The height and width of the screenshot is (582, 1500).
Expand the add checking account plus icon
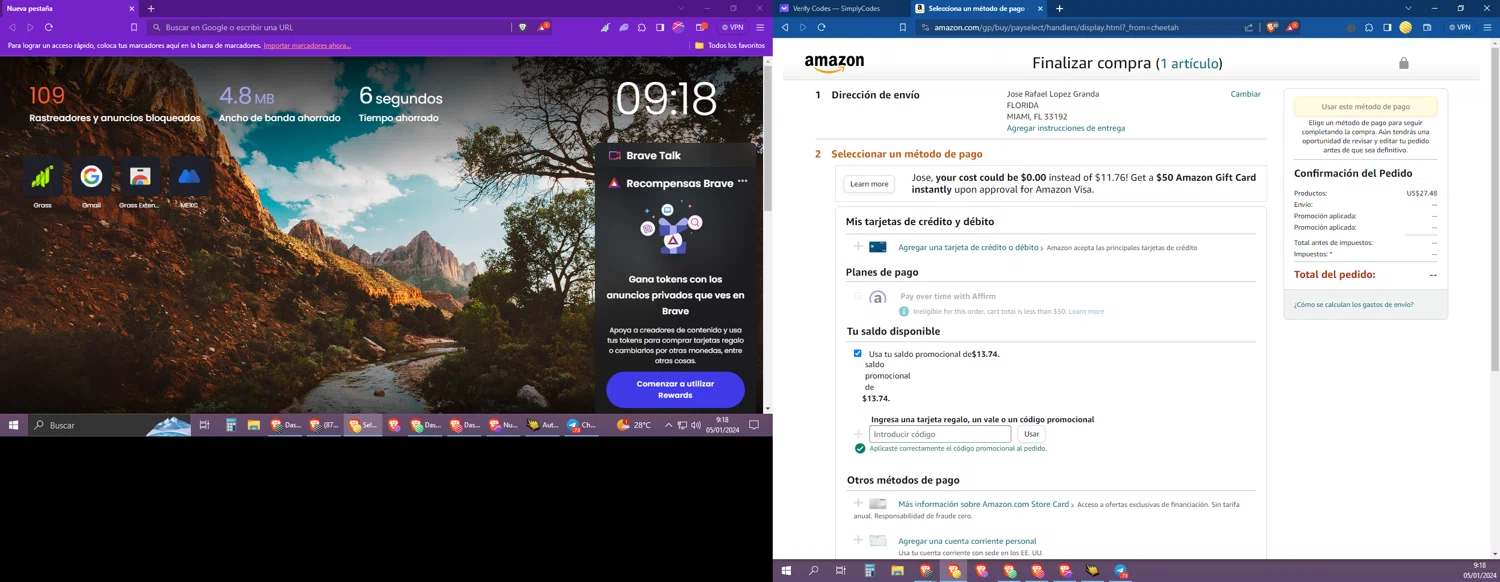point(858,540)
